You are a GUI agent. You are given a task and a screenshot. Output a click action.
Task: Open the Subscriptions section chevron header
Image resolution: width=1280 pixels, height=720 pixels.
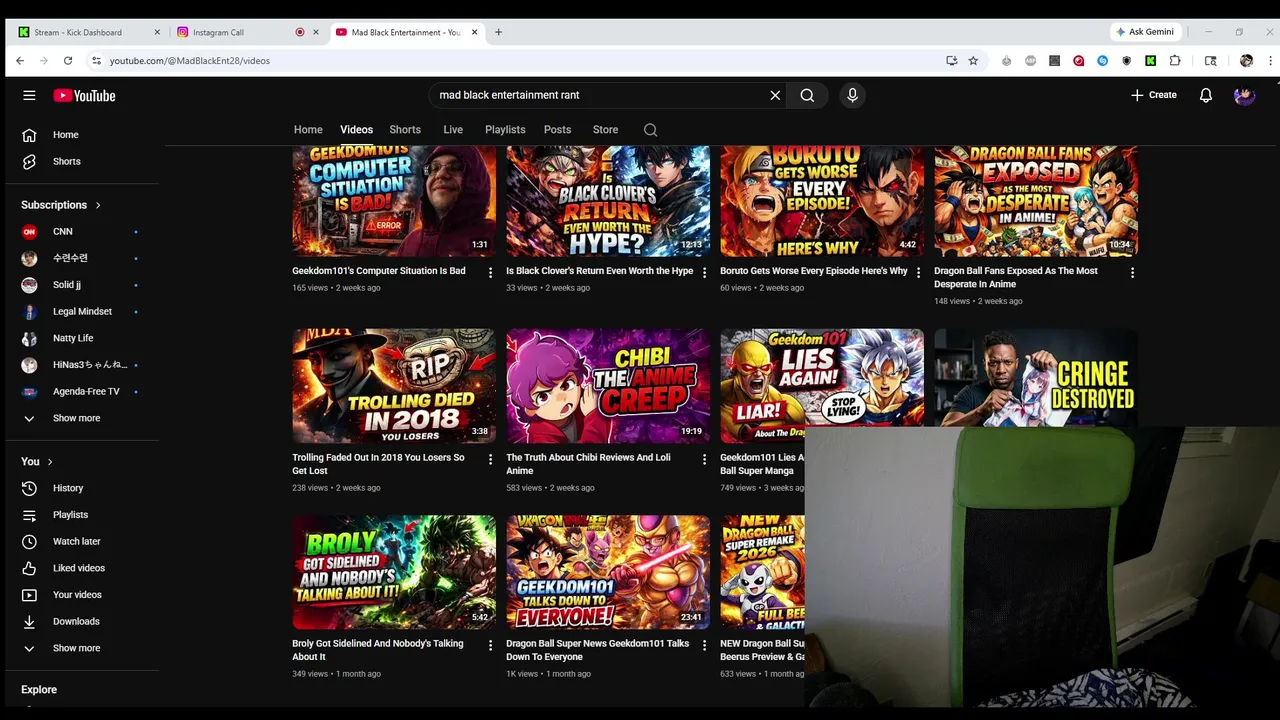pyautogui.click(x=62, y=205)
